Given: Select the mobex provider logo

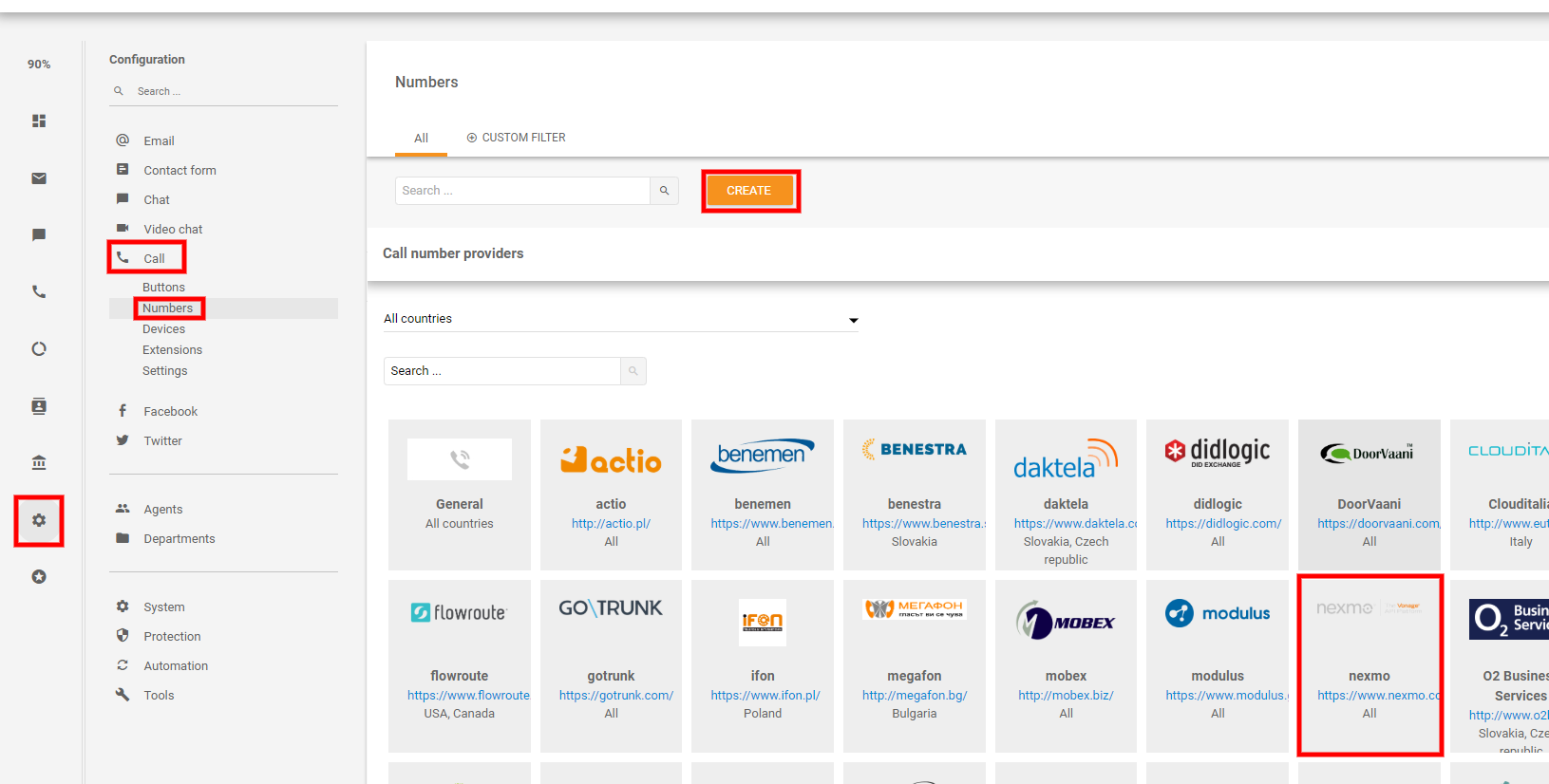Looking at the screenshot, I should coord(1066,621).
